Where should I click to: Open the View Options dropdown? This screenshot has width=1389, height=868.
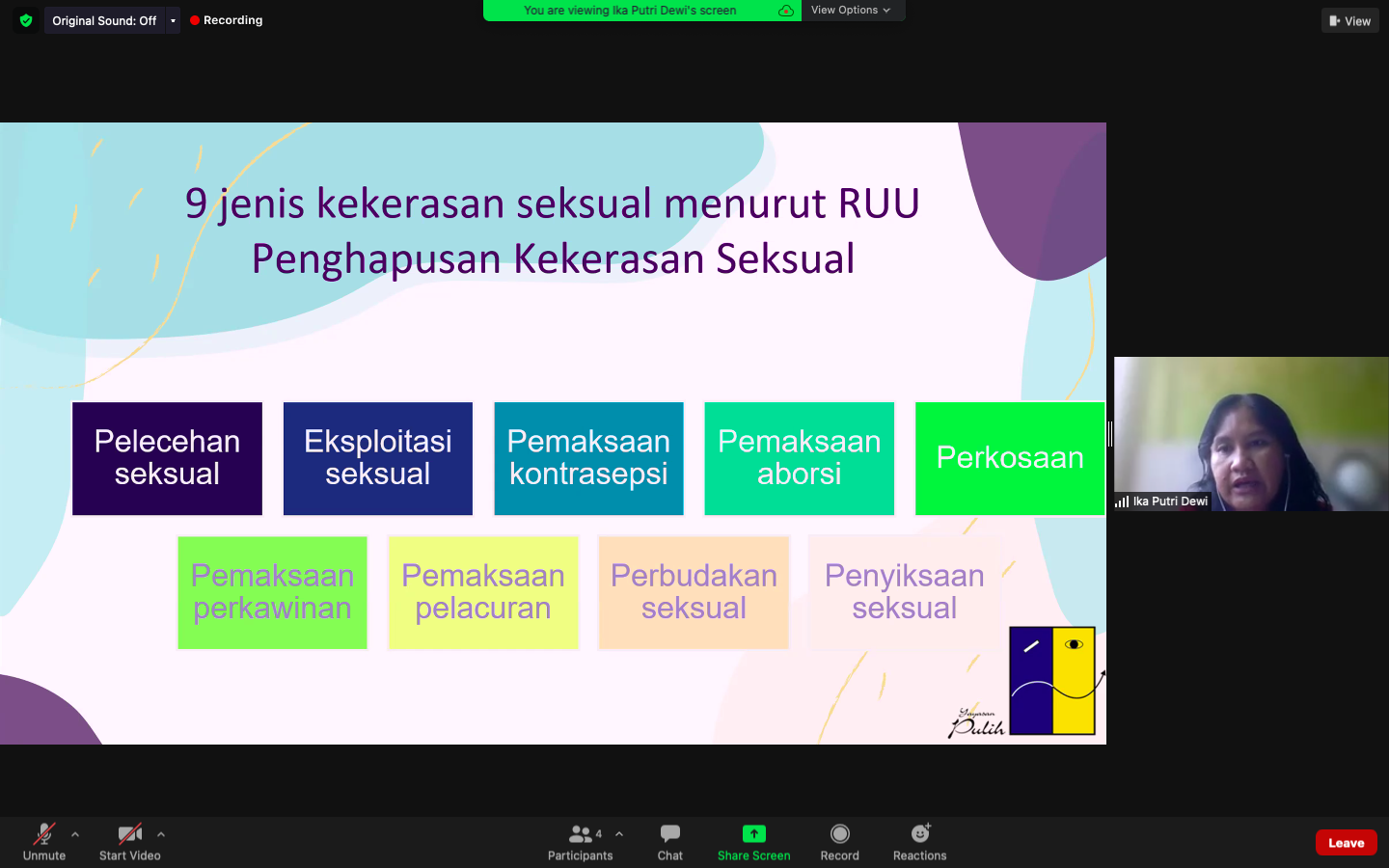pyautogui.click(x=853, y=11)
